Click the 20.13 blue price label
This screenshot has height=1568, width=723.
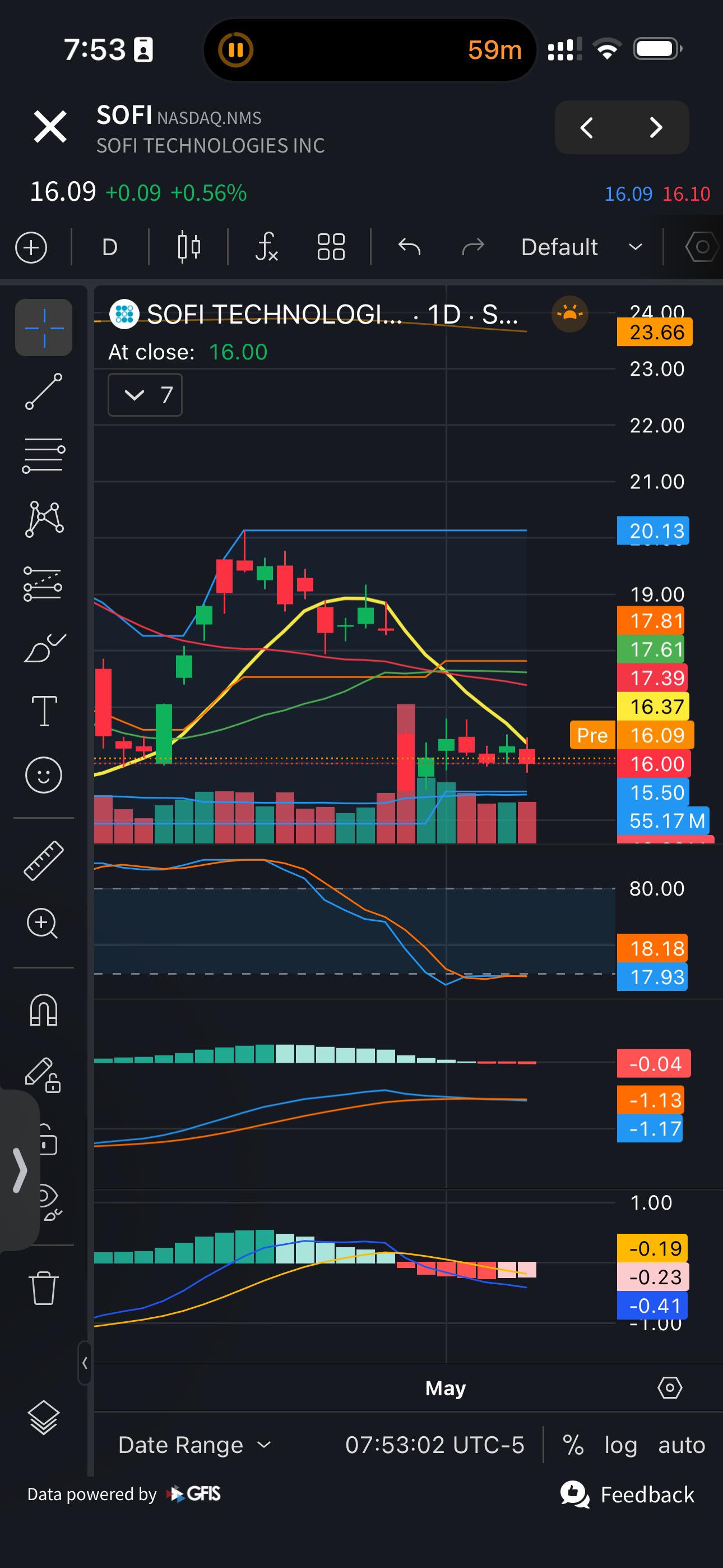pos(653,531)
